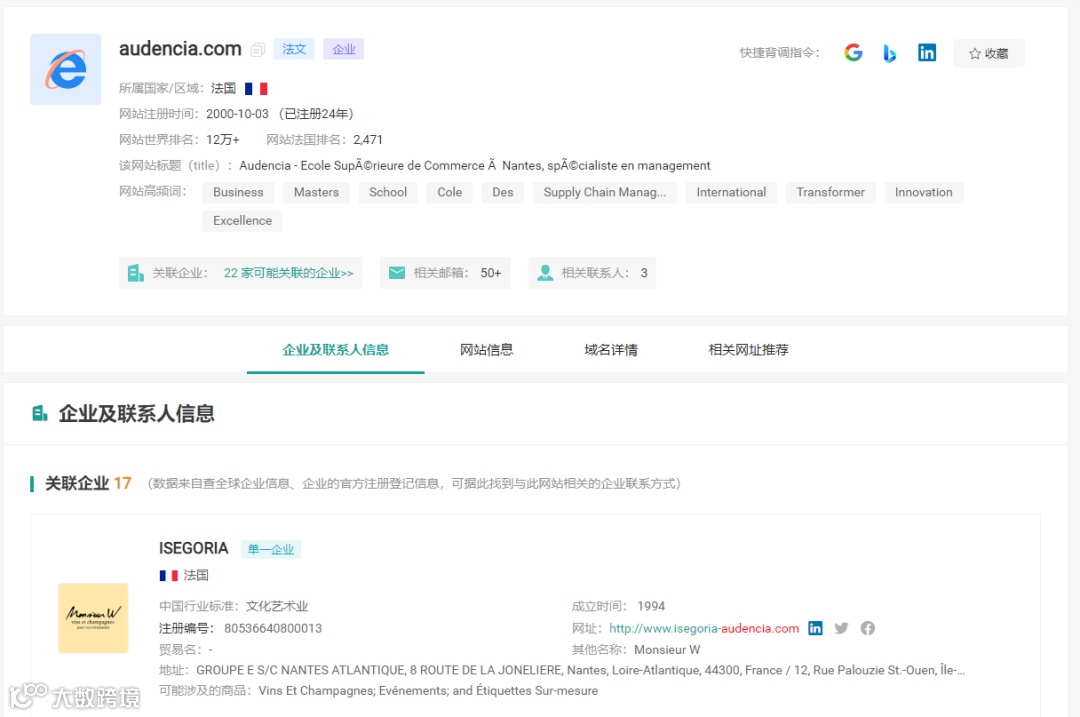Click the 法文 language tag
Screen dimensions: 1080x717
tap(294, 49)
